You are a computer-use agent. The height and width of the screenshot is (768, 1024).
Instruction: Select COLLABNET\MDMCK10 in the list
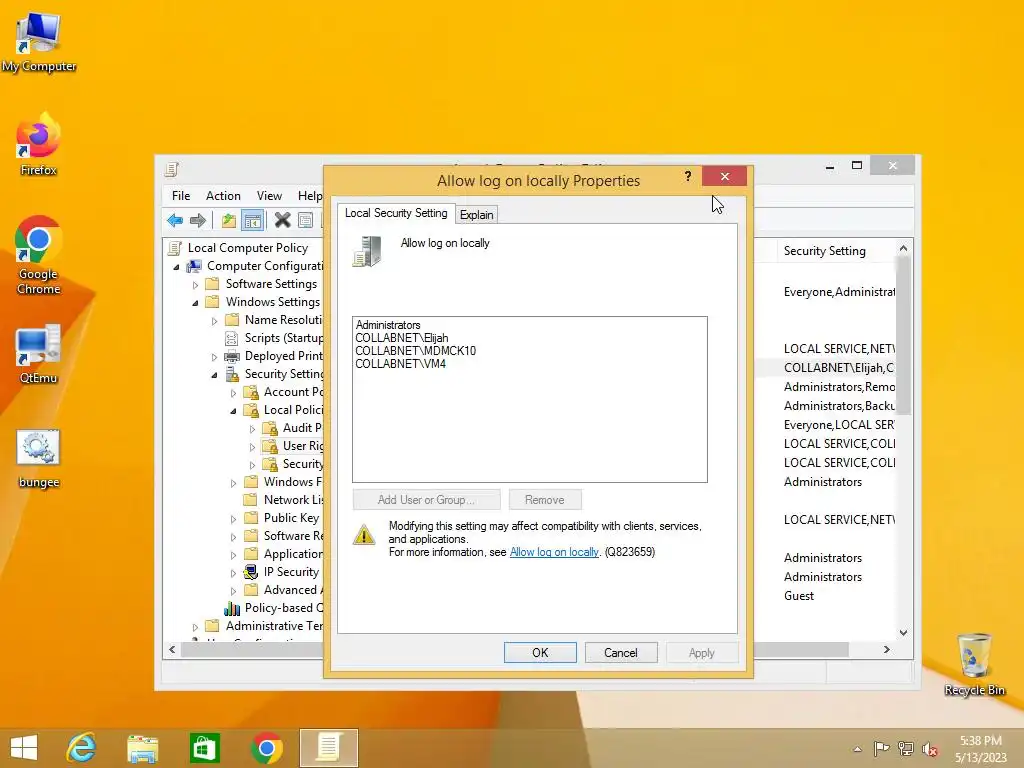(x=415, y=351)
